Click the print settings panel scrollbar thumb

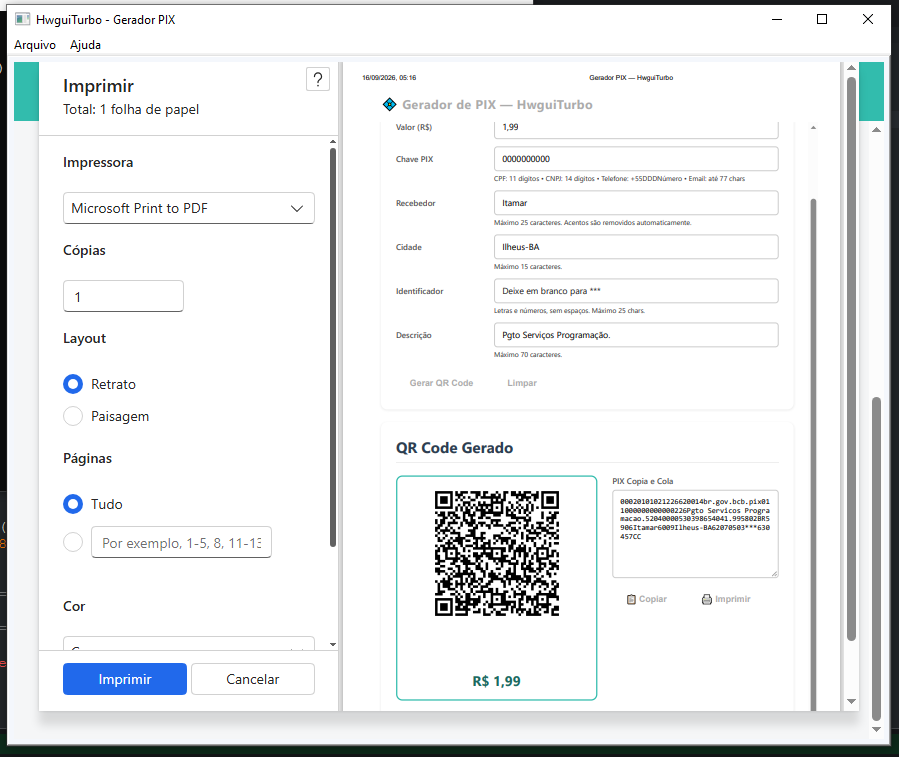pos(333,347)
